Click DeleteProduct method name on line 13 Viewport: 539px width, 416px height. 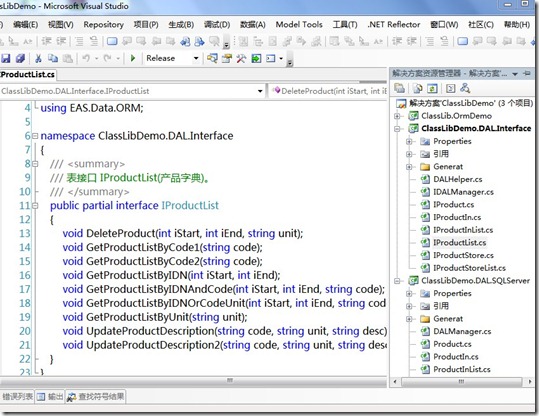[x=121, y=233]
